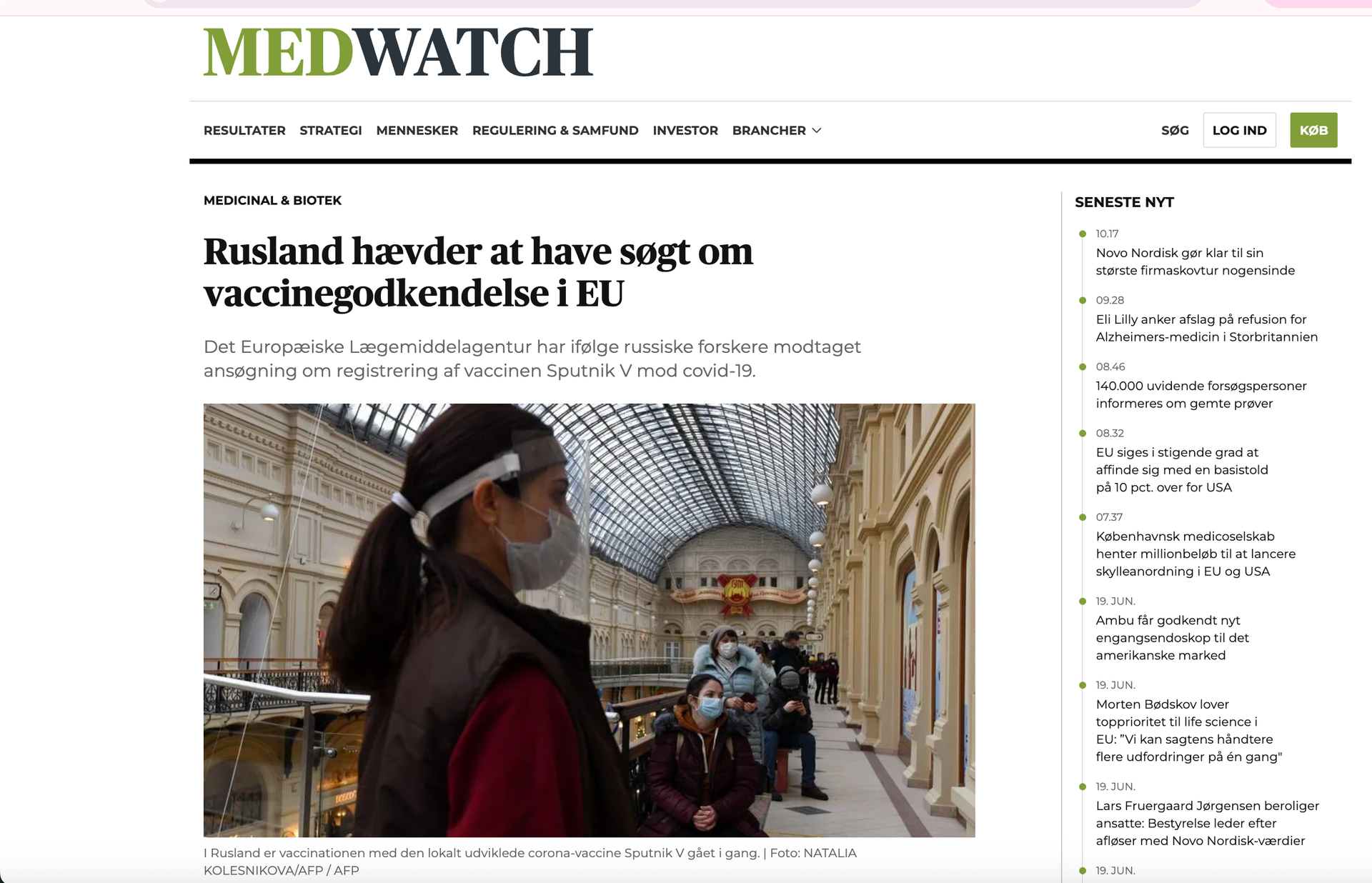Go to the STRATEGI section
Viewport: 1372px width, 883px height.
click(x=331, y=130)
